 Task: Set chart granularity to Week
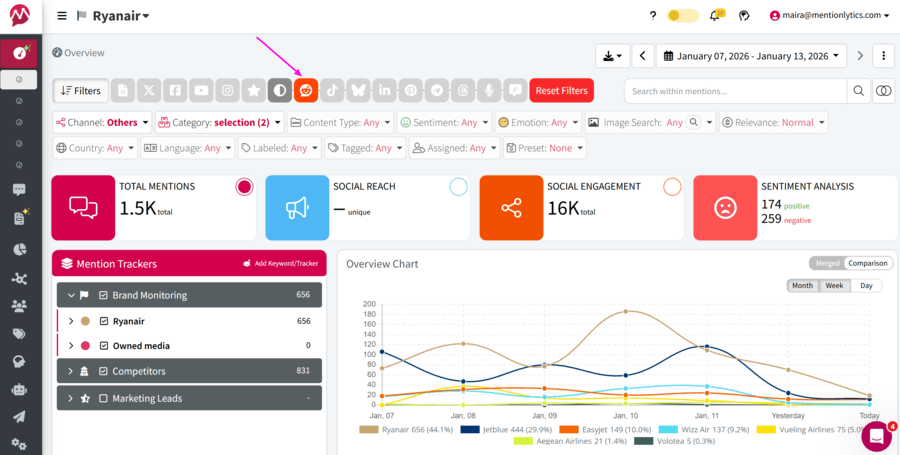(x=835, y=286)
